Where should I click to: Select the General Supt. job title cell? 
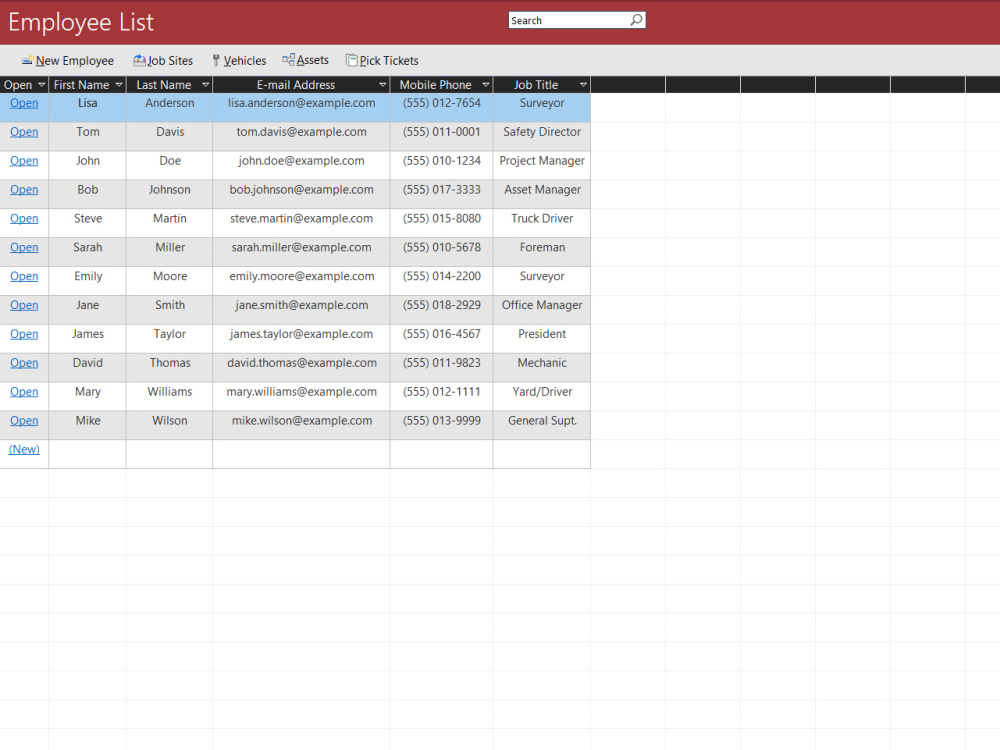pyautogui.click(x=541, y=425)
